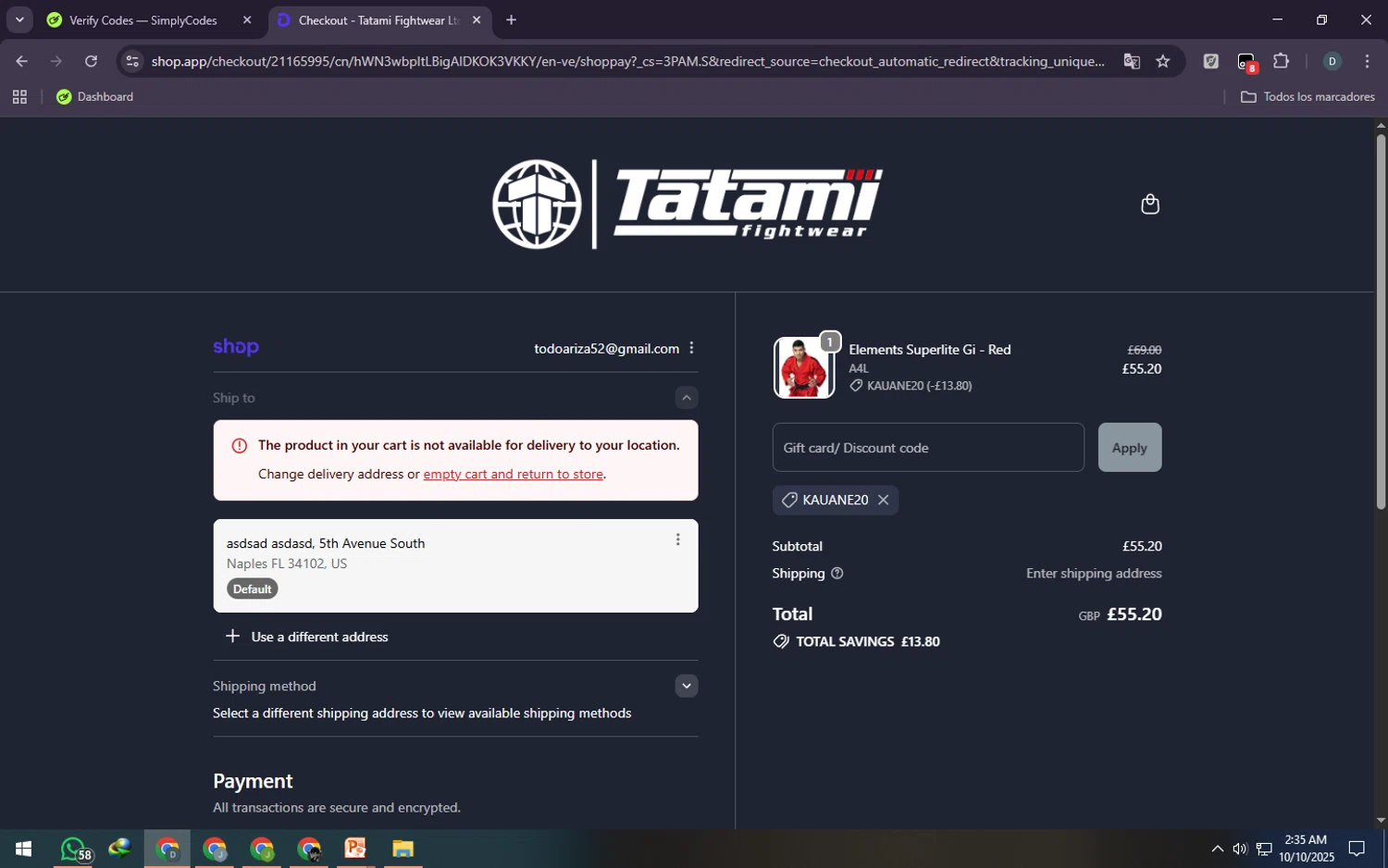Open Elements Superlite Gi product thumbnail

click(x=803, y=367)
